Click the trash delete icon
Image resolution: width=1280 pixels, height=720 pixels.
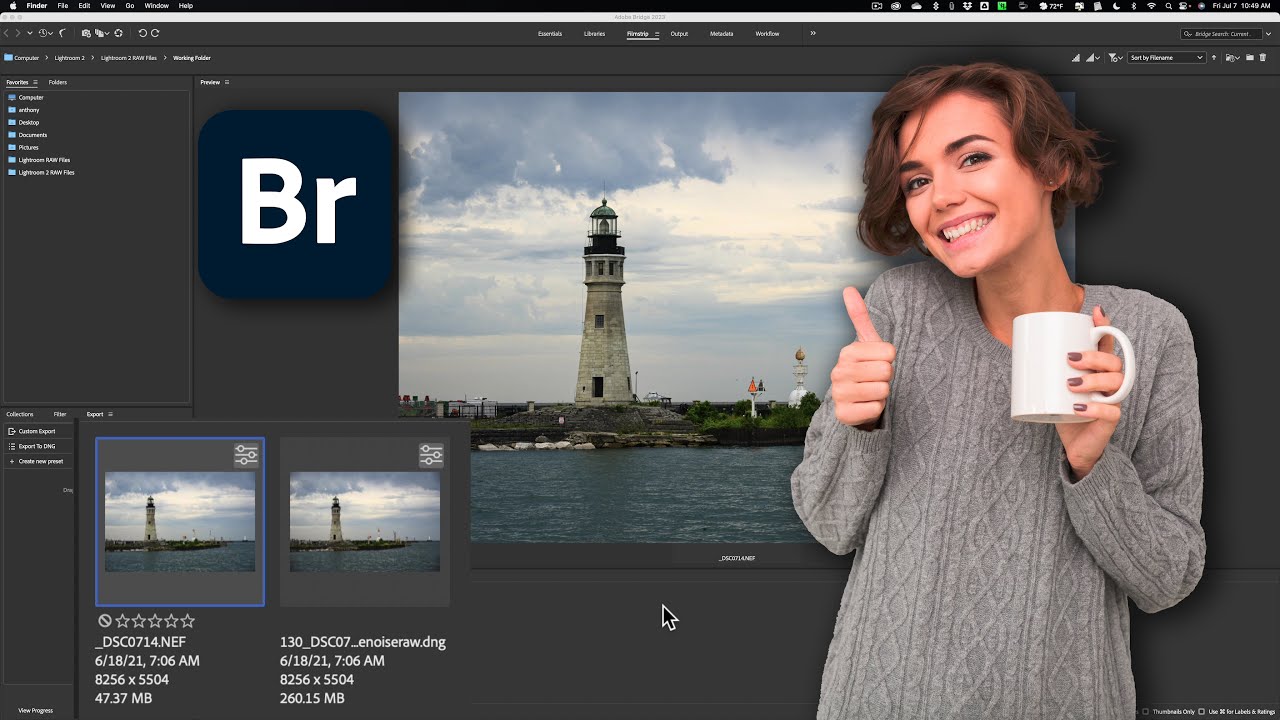(x=1263, y=58)
